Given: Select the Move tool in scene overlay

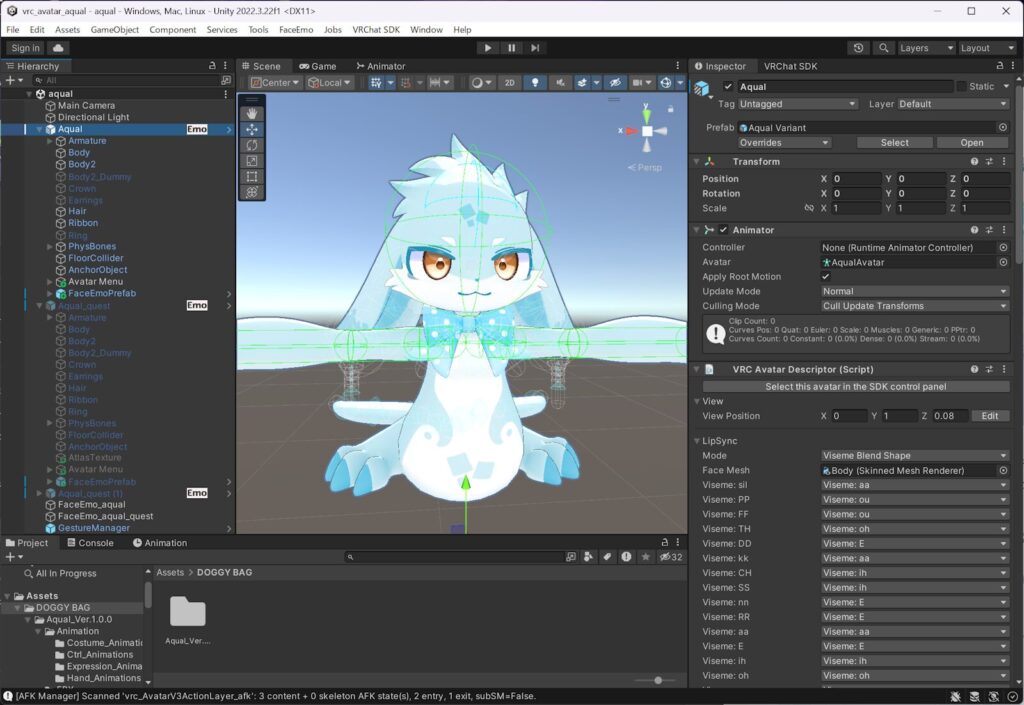Looking at the screenshot, I should [251, 129].
